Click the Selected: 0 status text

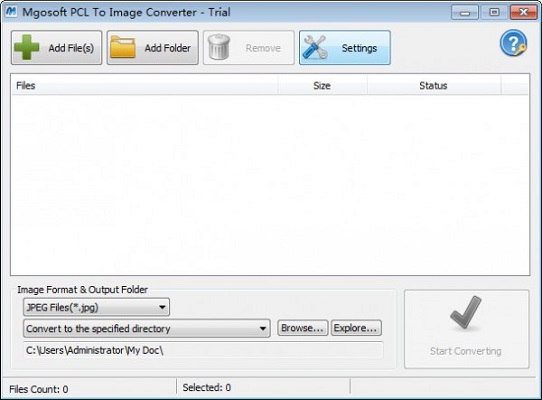click(206, 387)
